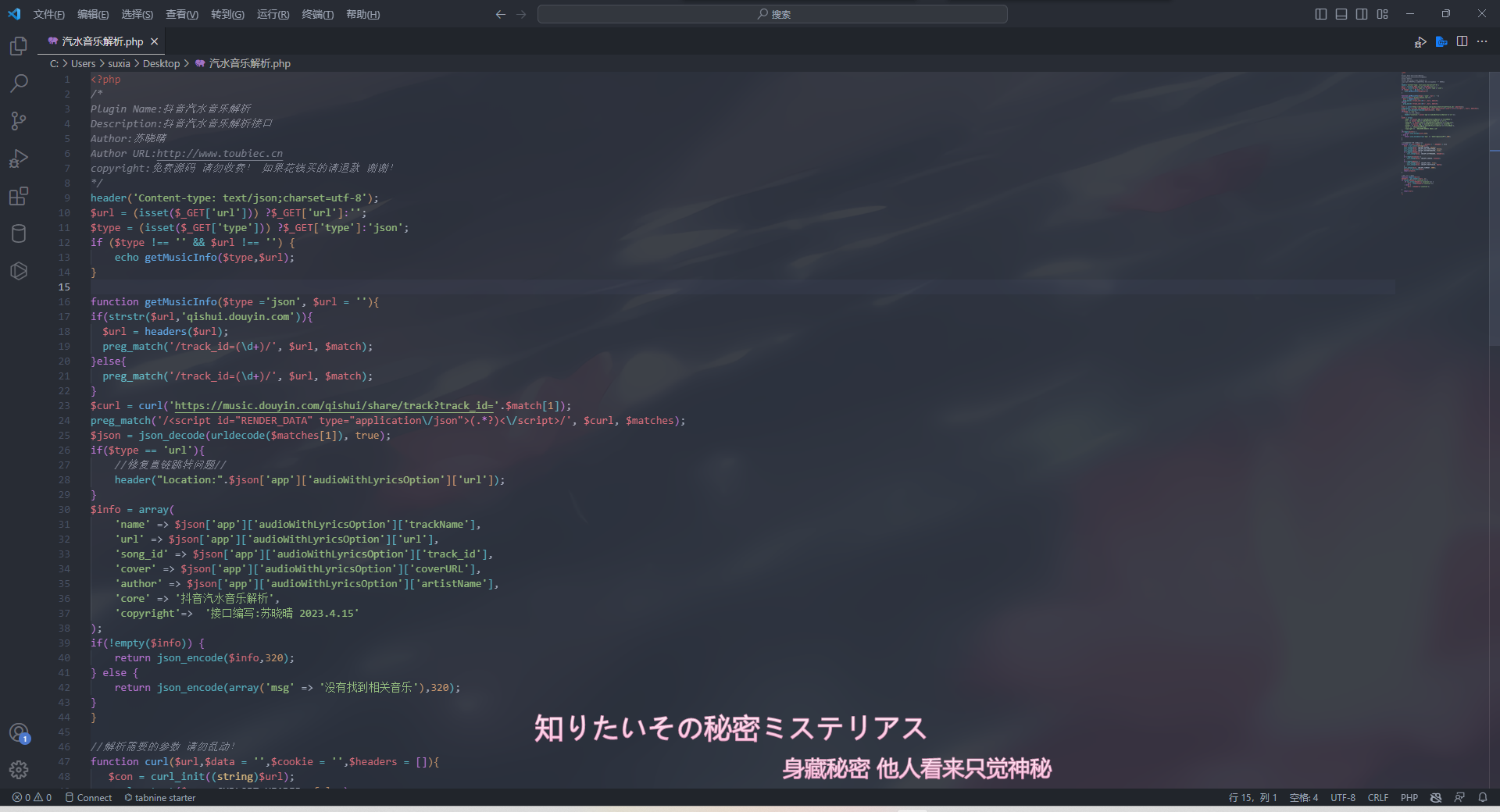The image size is (1500, 812).
Task: Click Connect in the status bar
Action: pos(89,797)
